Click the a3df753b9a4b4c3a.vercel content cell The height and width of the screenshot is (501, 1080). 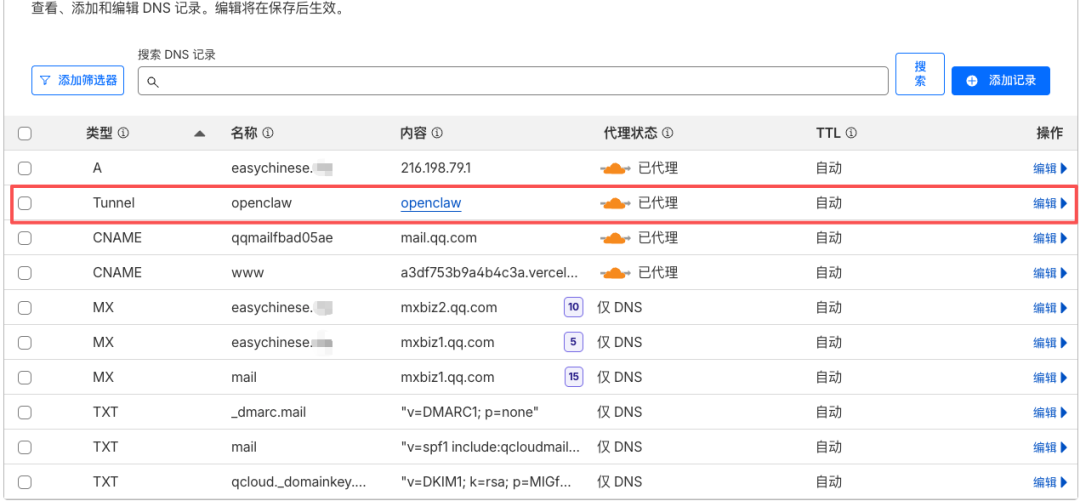coord(490,273)
